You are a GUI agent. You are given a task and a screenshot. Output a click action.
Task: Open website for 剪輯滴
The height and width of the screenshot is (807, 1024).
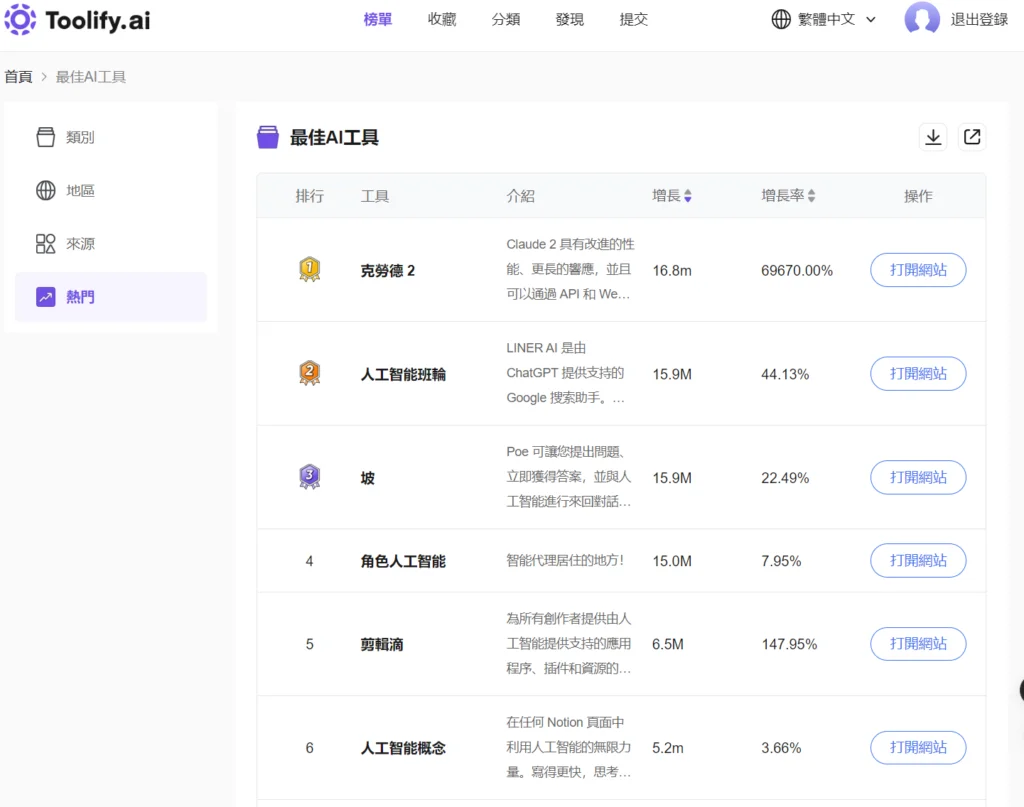coord(918,644)
